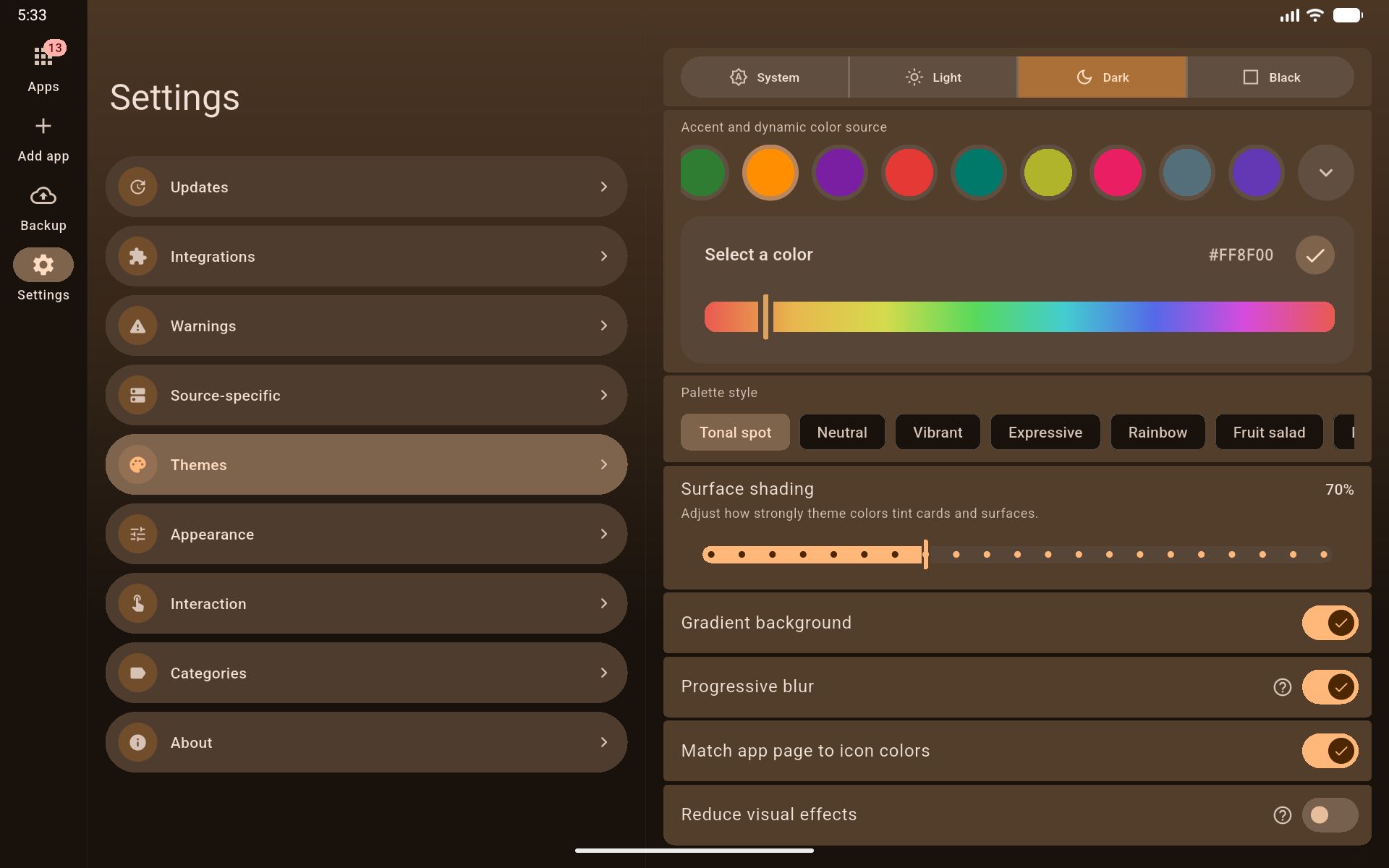
Task: Open Themes row chevron
Action: (603, 464)
